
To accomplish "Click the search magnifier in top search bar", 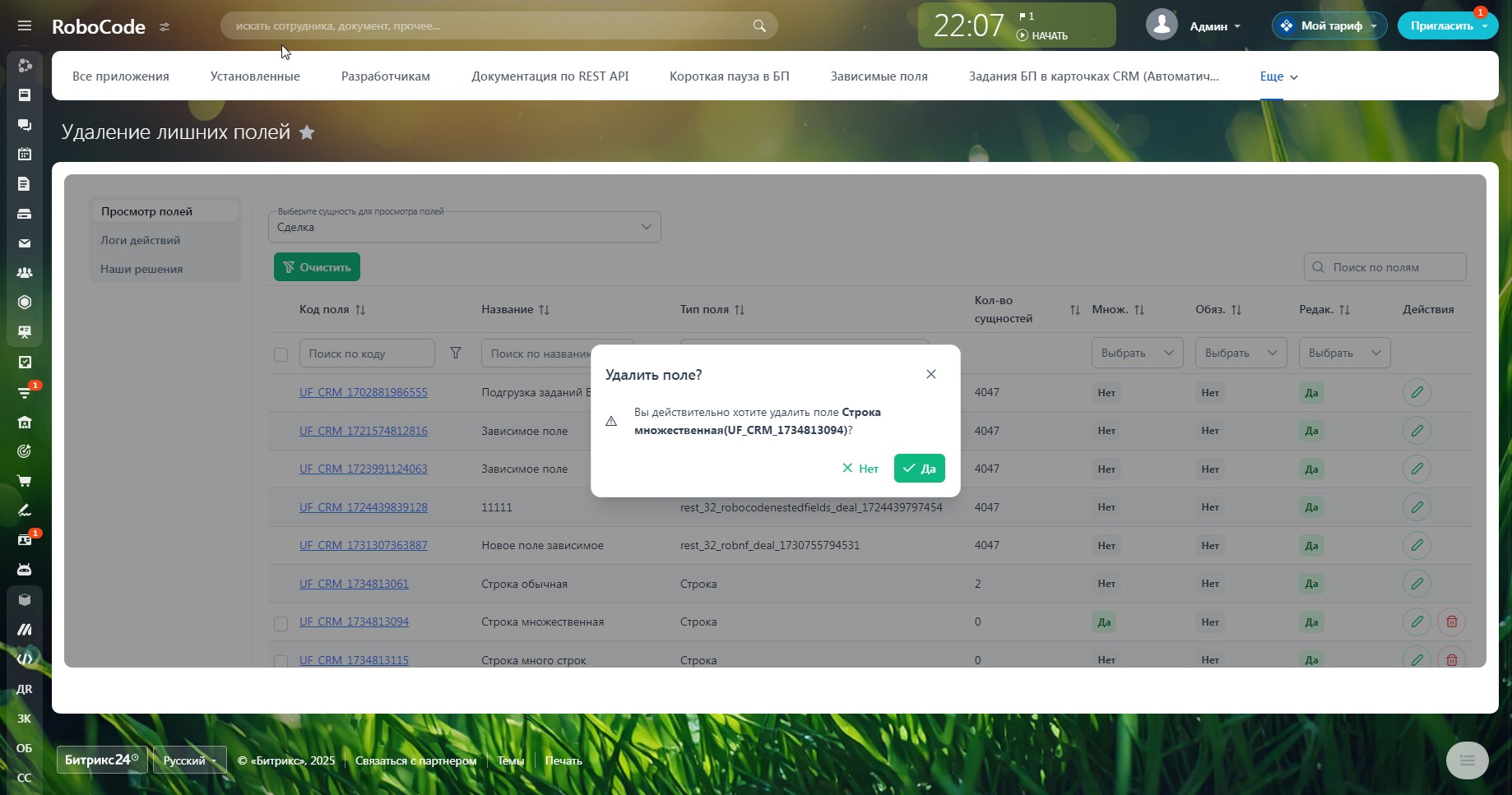I will pyautogui.click(x=758, y=26).
